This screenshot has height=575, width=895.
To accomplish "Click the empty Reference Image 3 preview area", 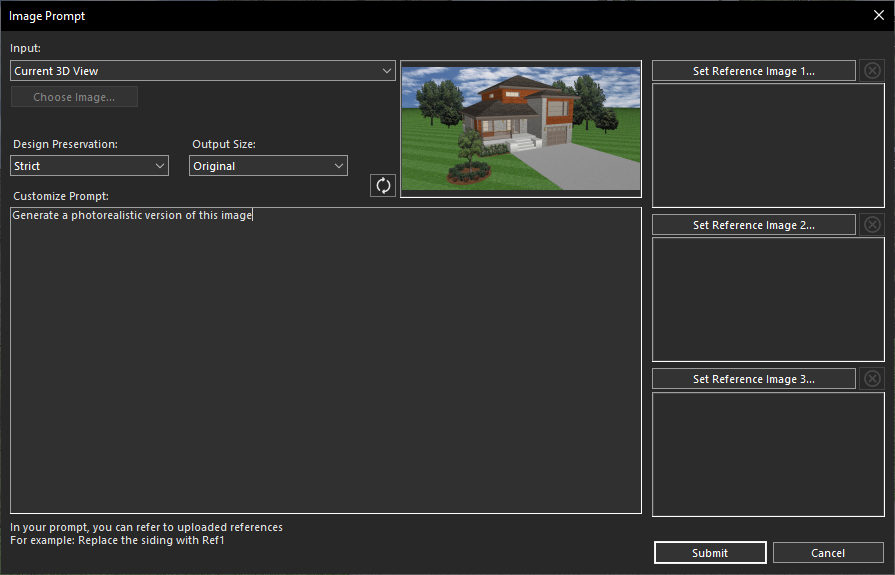I will tap(768, 455).
